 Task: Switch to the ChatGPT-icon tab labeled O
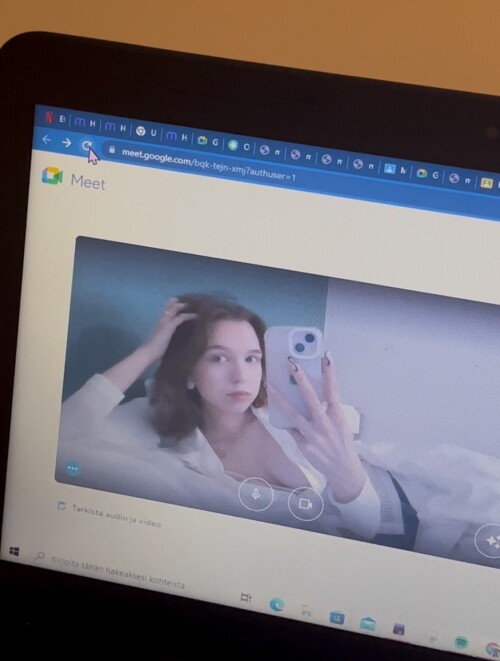[x=239, y=146]
